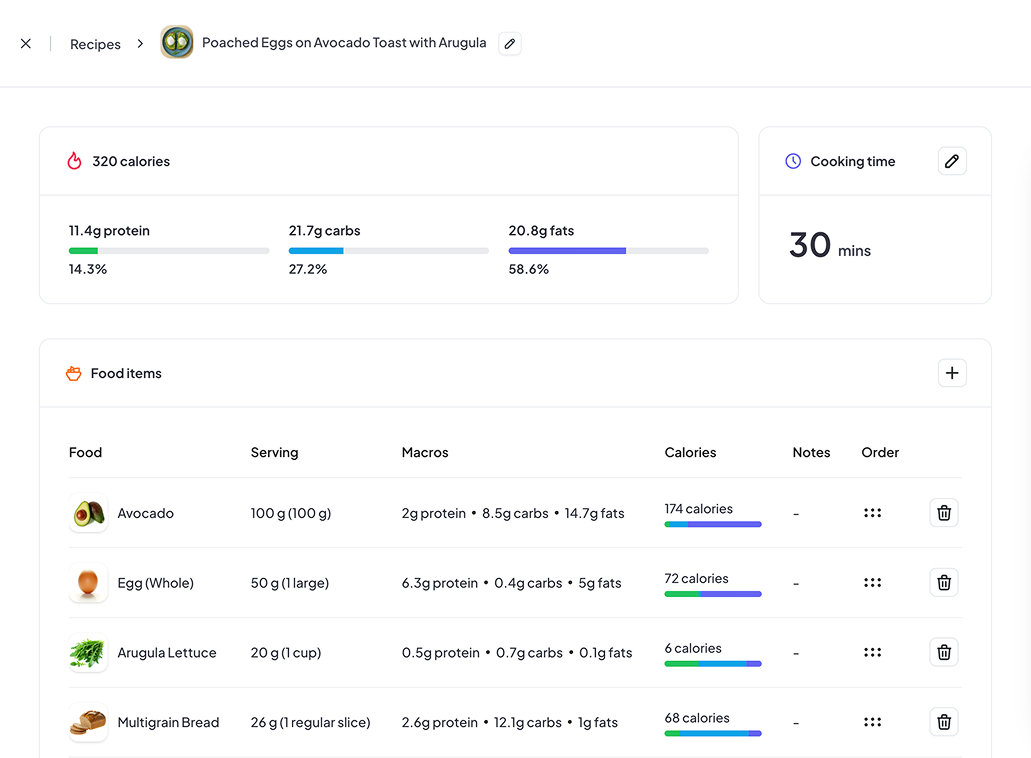Viewport: 1031px width, 758px height.
Task: Click the Avocado food thumbnail
Action: (x=88, y=513)
